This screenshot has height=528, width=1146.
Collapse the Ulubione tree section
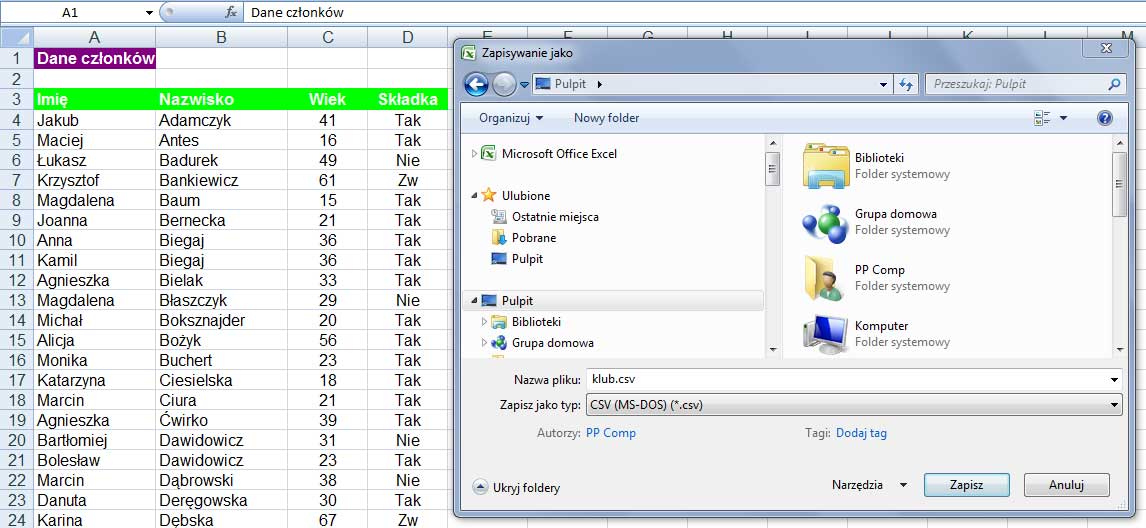[475, 196]
